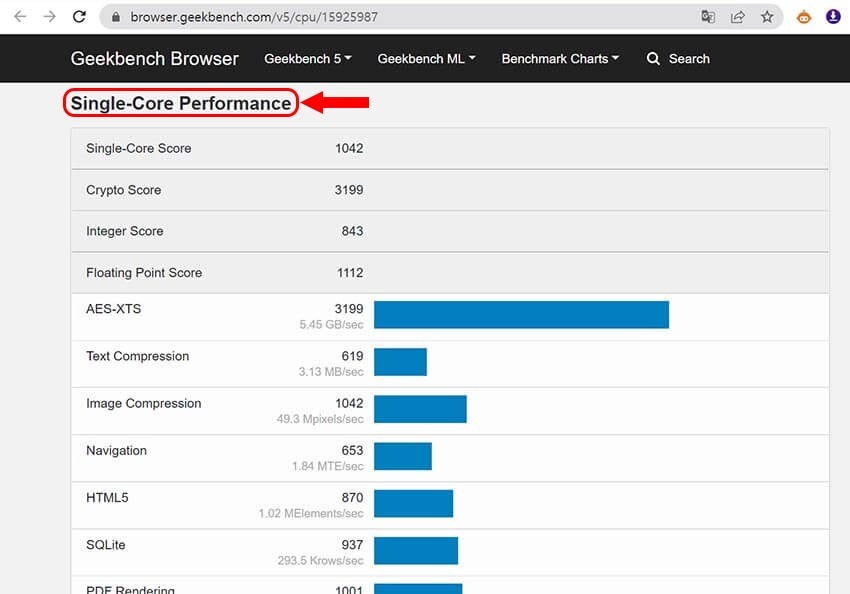The width and height of the screenshot is (850, 594).
Task: Expand the Geekbench ML dropdown menu
Action: click(x=427, y=59)
